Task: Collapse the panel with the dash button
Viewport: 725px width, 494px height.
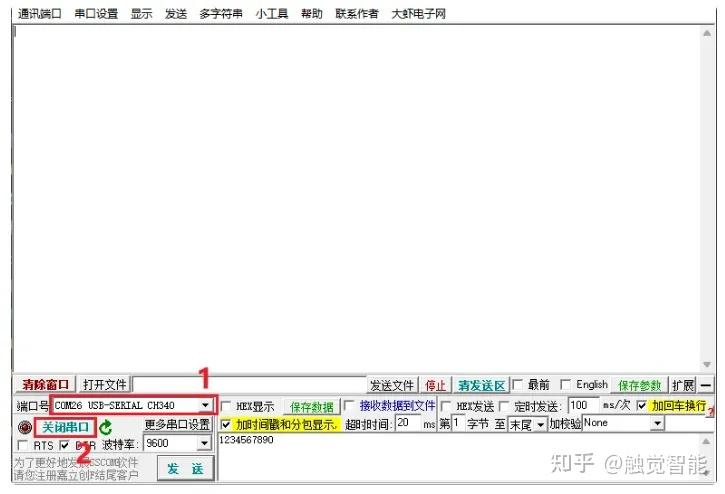Action: pyautogui.click(x=706, y=385)
